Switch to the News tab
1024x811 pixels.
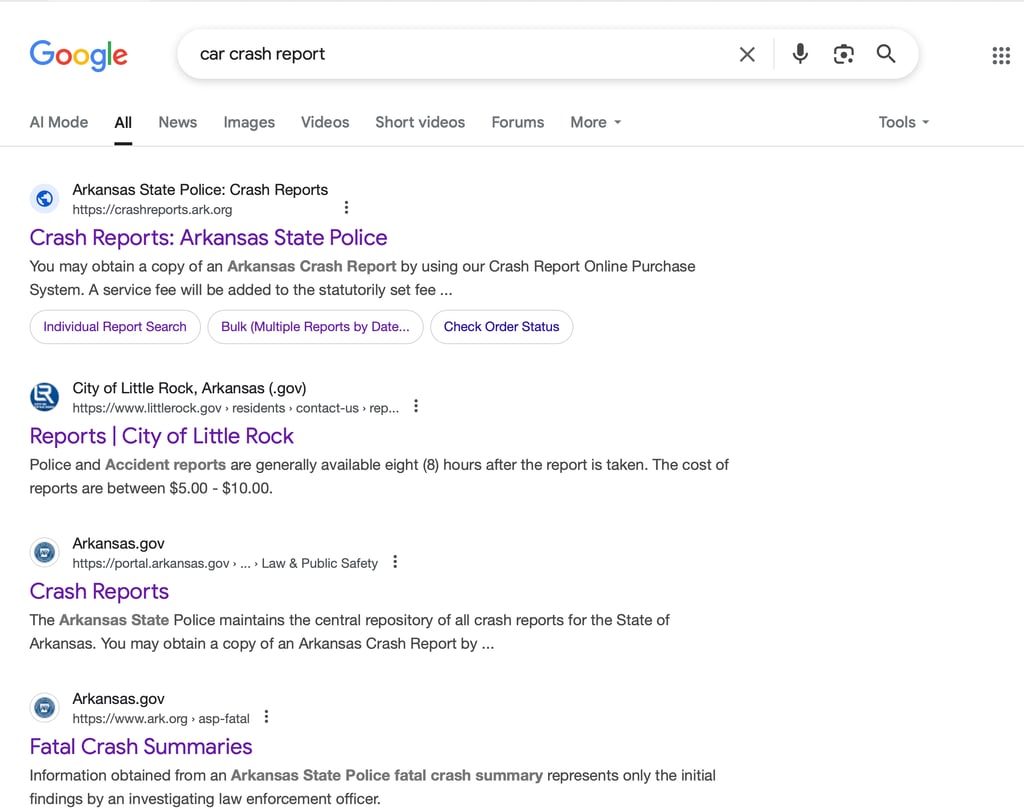[x=178, y=122]
